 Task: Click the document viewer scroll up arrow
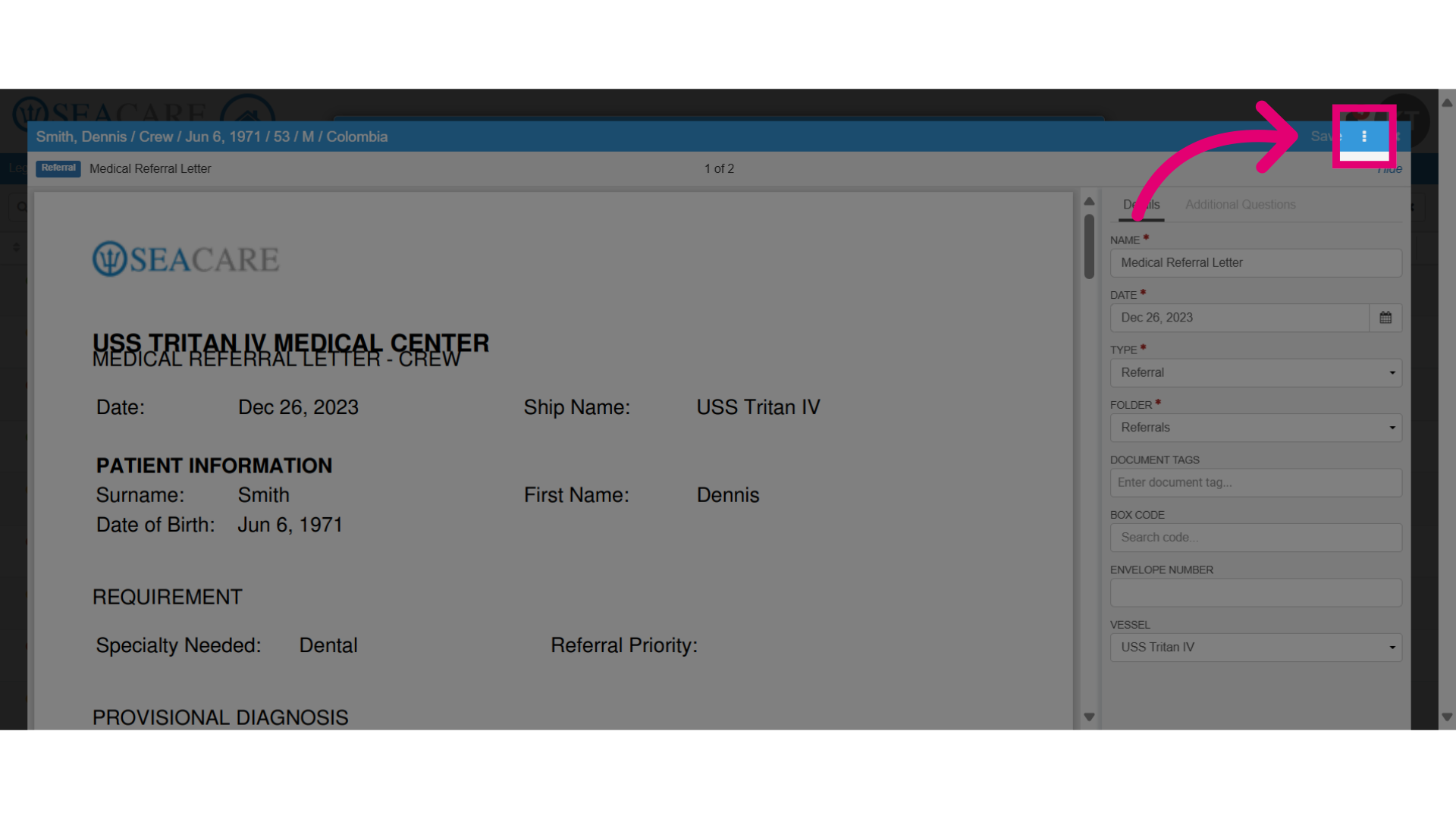coord(1089,201)
